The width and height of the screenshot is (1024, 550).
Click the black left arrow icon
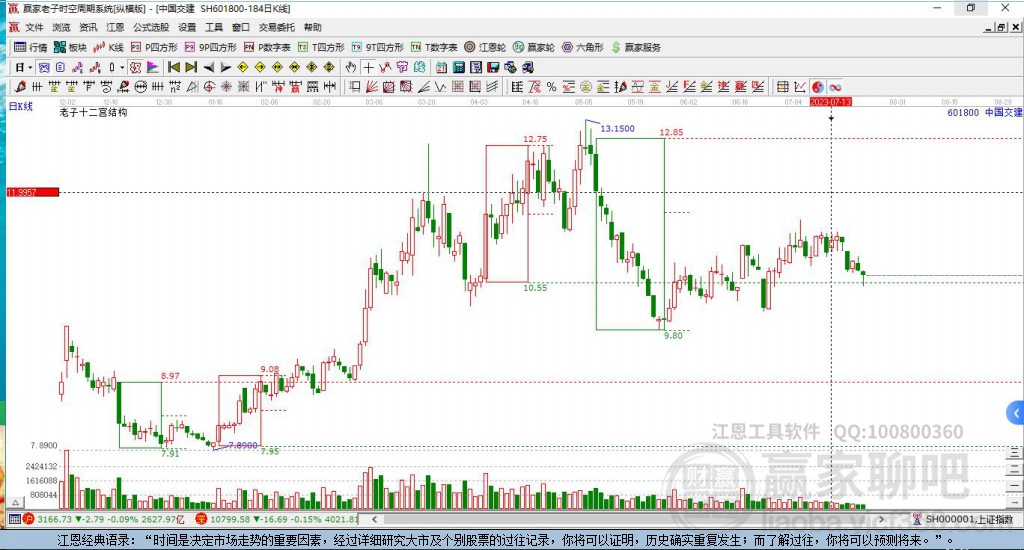pyautogui.click(x=209, y=67)
